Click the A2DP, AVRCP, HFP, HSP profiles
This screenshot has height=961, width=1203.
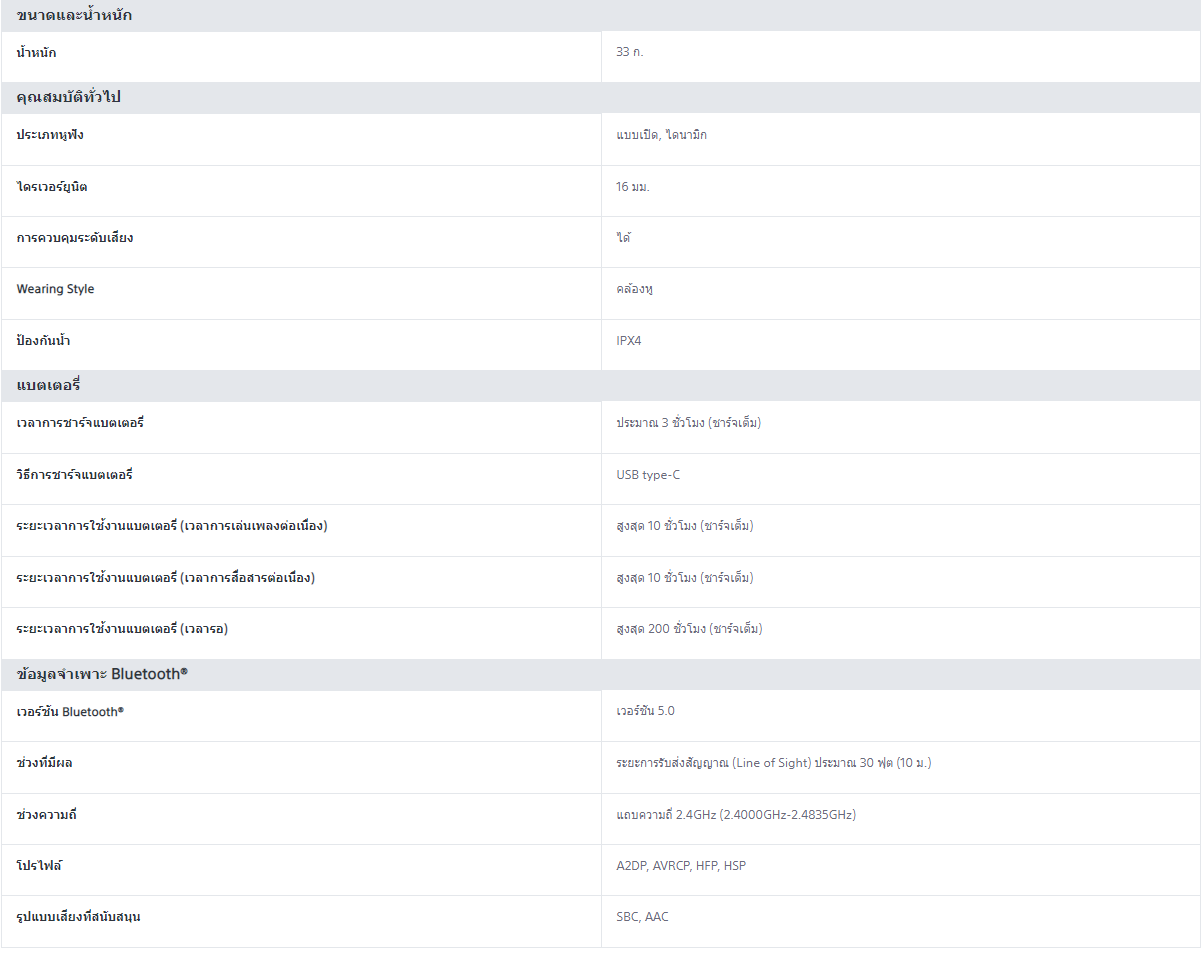click(x=680, y=865)
